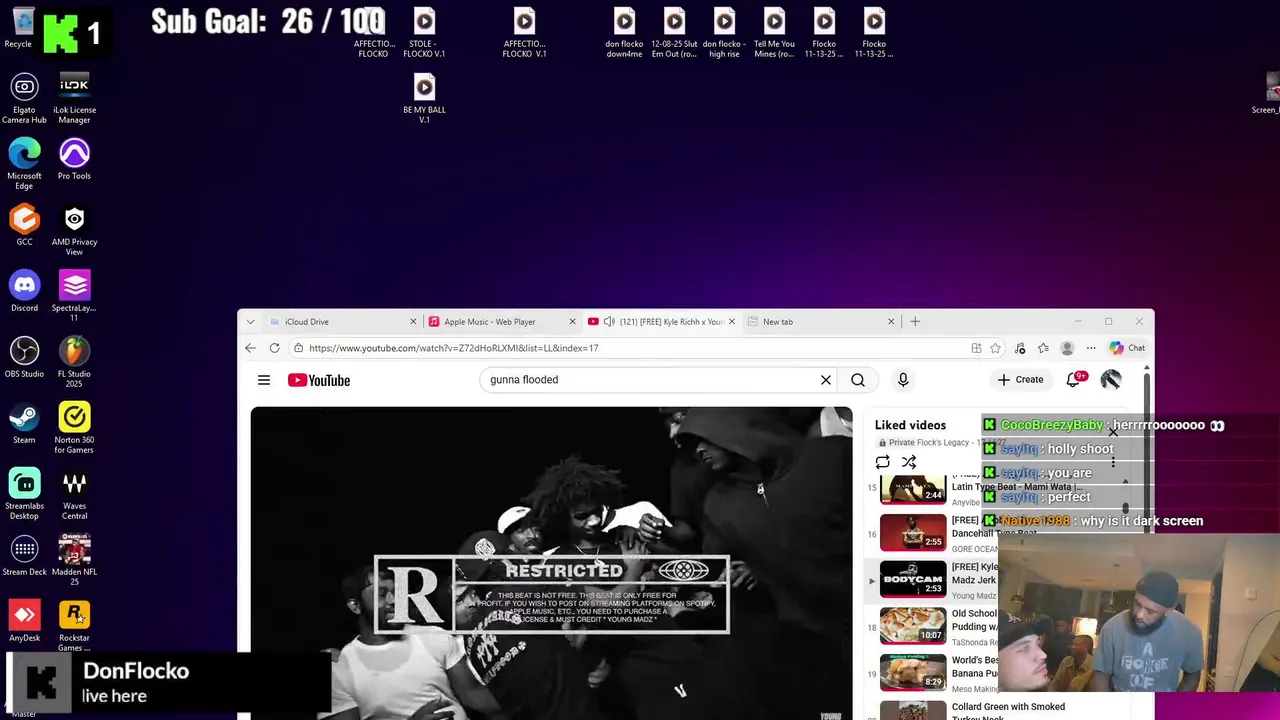Mute the YouTube tab speaker icon
Image resolution: width=1280 pixels, height=720 pixels.
609,322
